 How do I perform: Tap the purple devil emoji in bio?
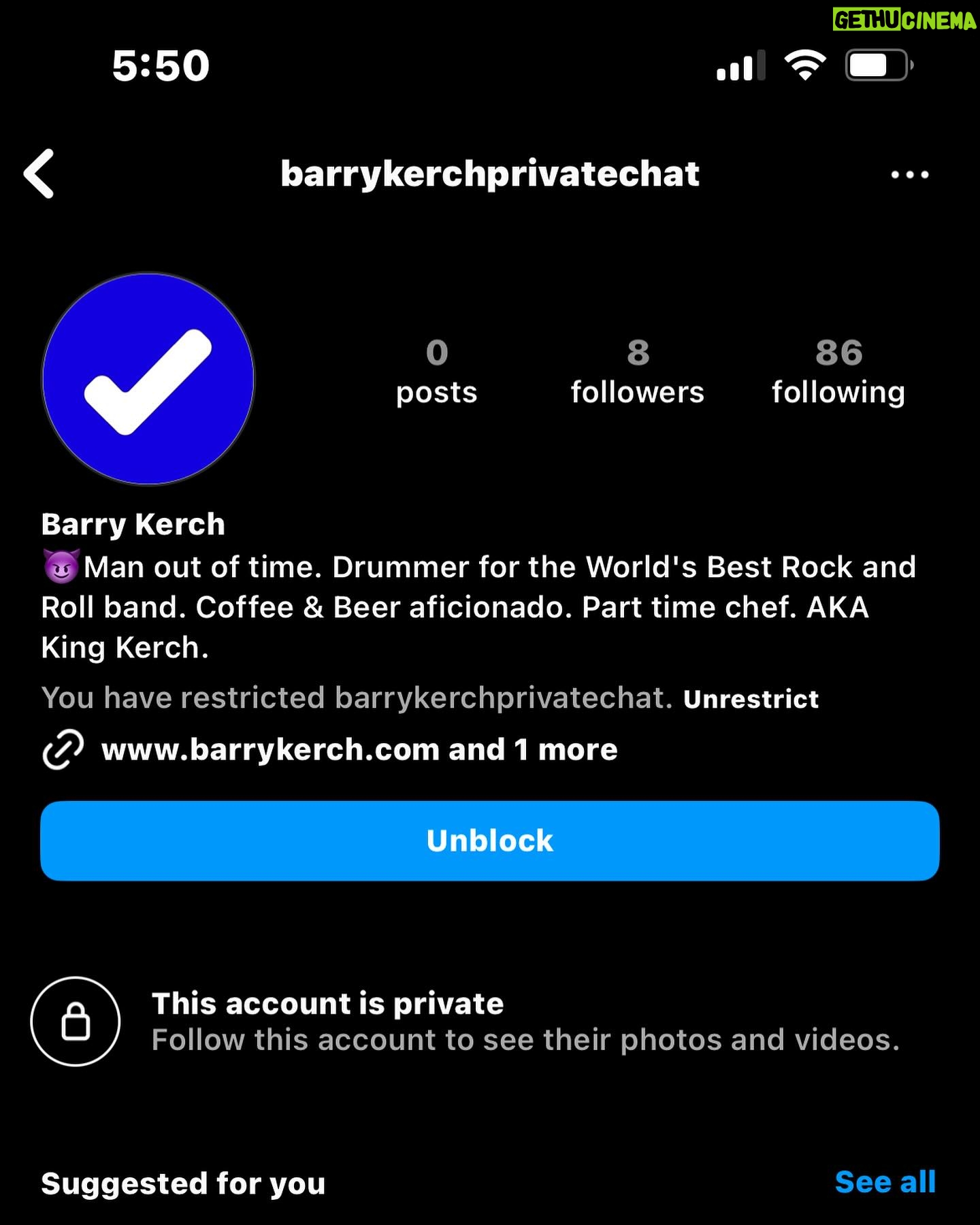61,566
